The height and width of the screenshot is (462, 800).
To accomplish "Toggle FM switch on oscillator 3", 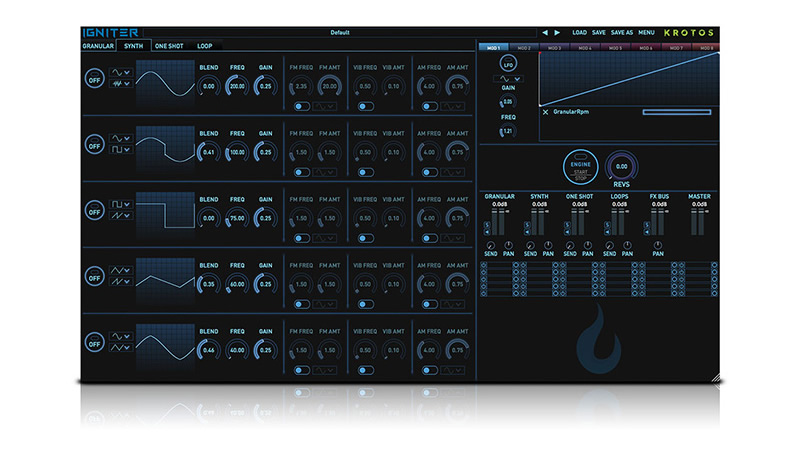I will (x=302, y=238).
